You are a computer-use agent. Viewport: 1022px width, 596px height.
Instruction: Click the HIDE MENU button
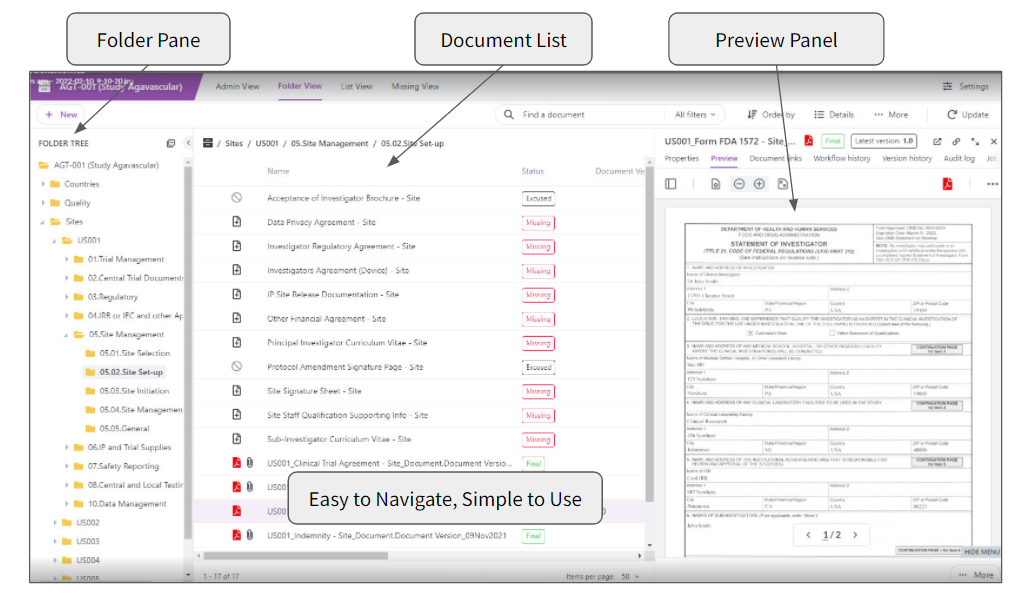[981, 552]
